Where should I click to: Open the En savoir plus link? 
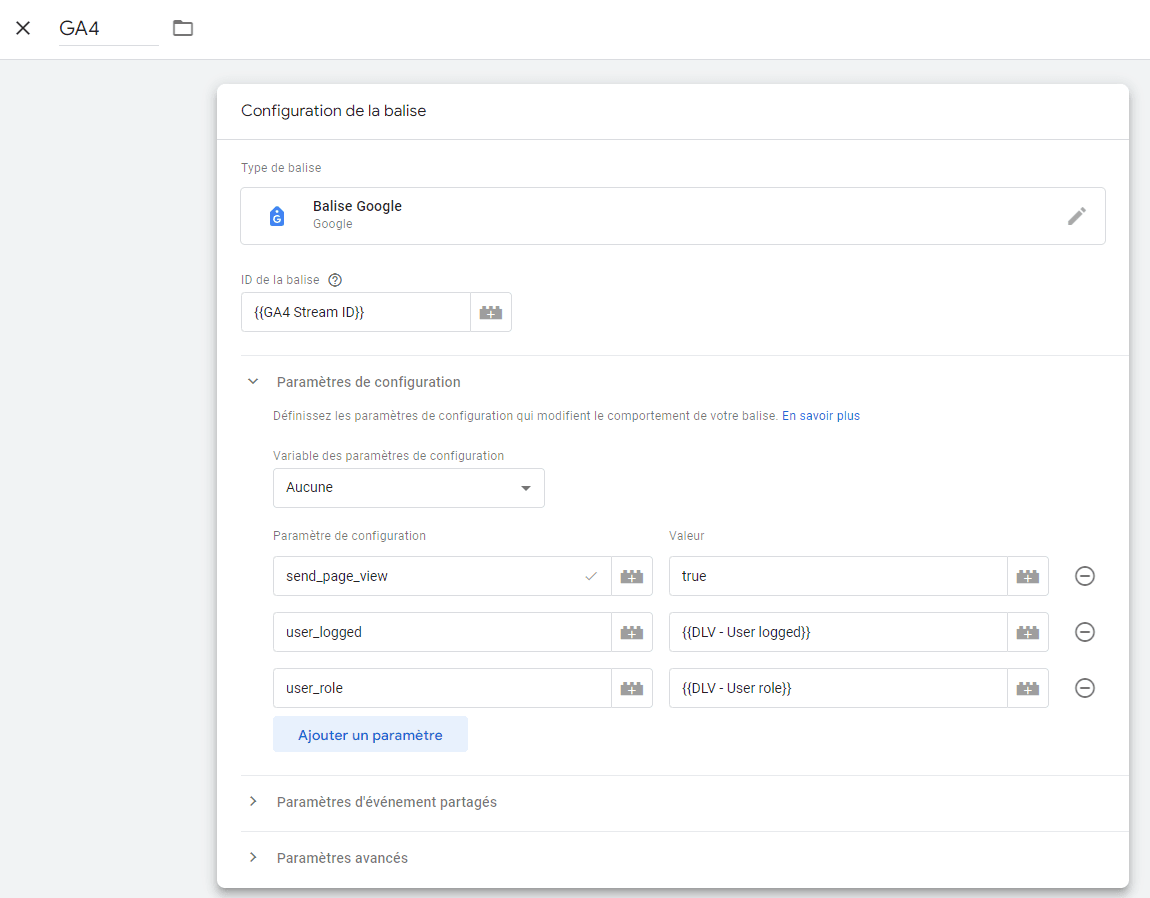click(x=821, y=416)
